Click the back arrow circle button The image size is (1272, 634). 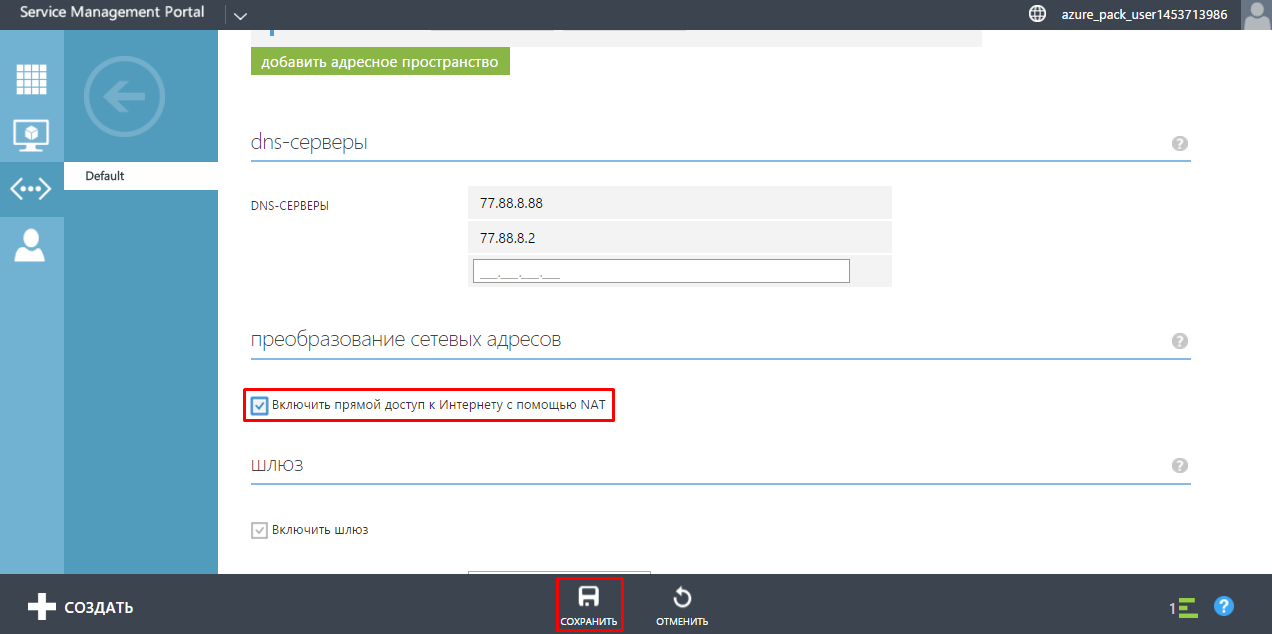124,96
